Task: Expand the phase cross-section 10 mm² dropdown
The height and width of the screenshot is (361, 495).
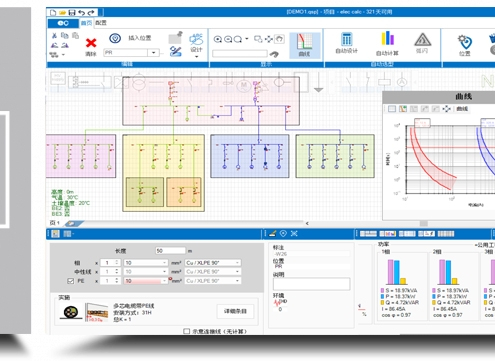Action: point(145,263)
